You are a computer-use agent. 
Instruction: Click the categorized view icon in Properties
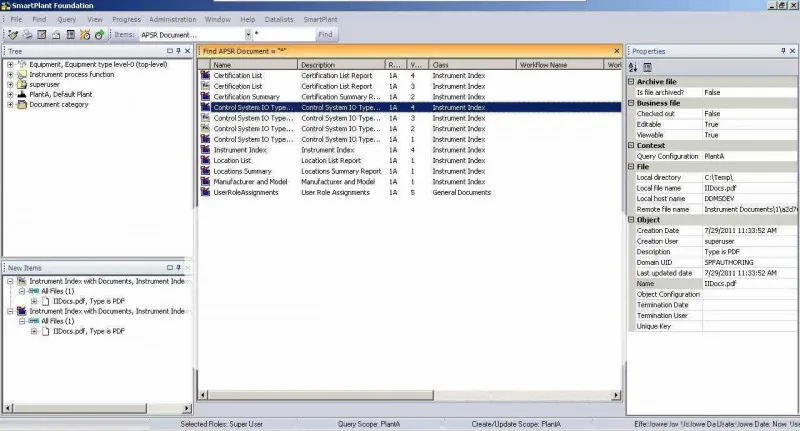pos(647,67)
